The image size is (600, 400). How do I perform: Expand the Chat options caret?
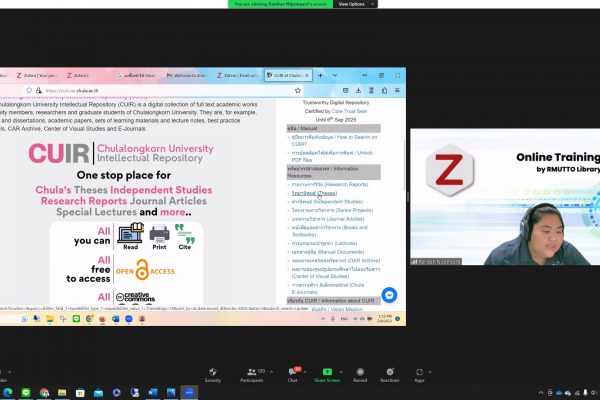(x=305, y=372)
